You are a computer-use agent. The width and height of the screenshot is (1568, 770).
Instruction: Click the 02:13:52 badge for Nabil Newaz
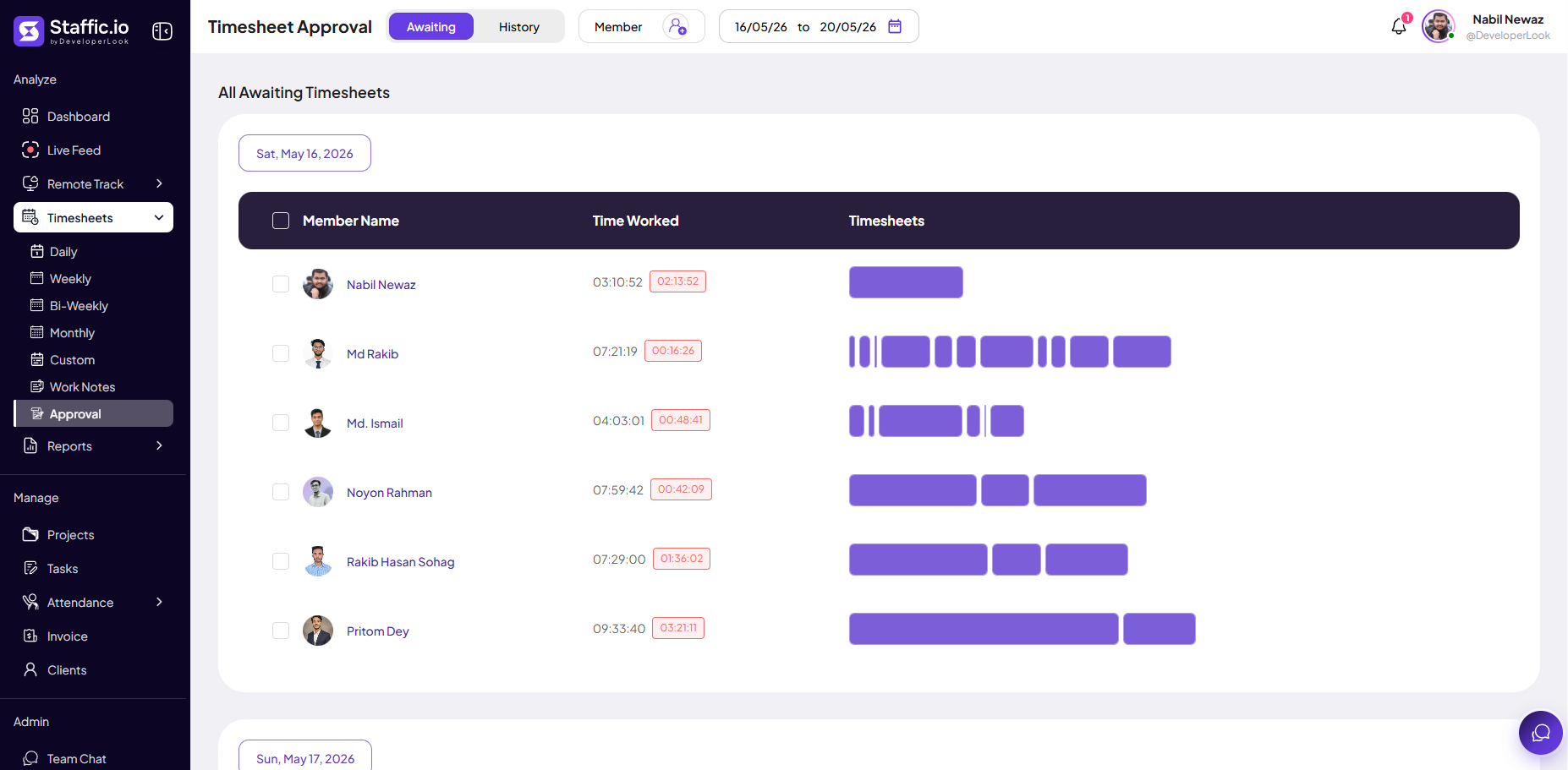click(677, 281)
